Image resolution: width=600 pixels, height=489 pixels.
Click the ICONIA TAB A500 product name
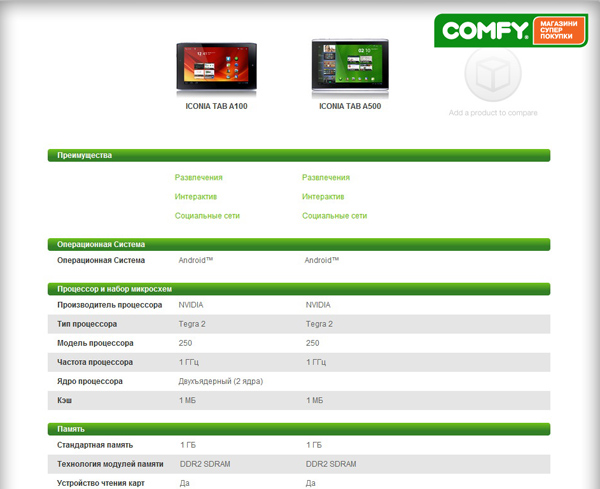coord(350,106)
